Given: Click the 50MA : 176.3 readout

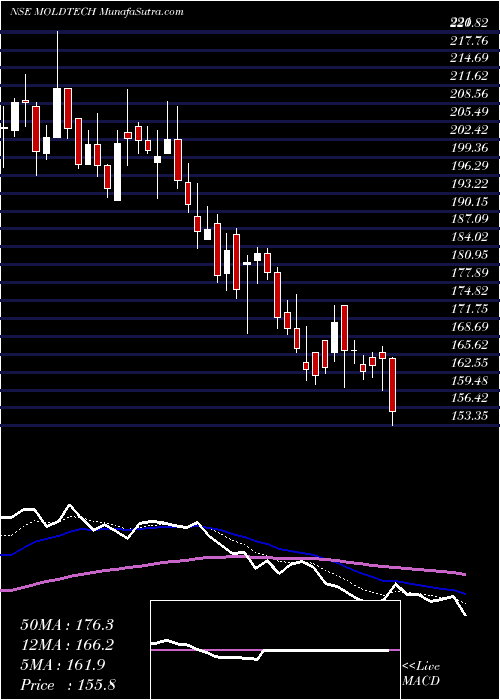Looking at the screenshot, I should click(x=67, y=625).
